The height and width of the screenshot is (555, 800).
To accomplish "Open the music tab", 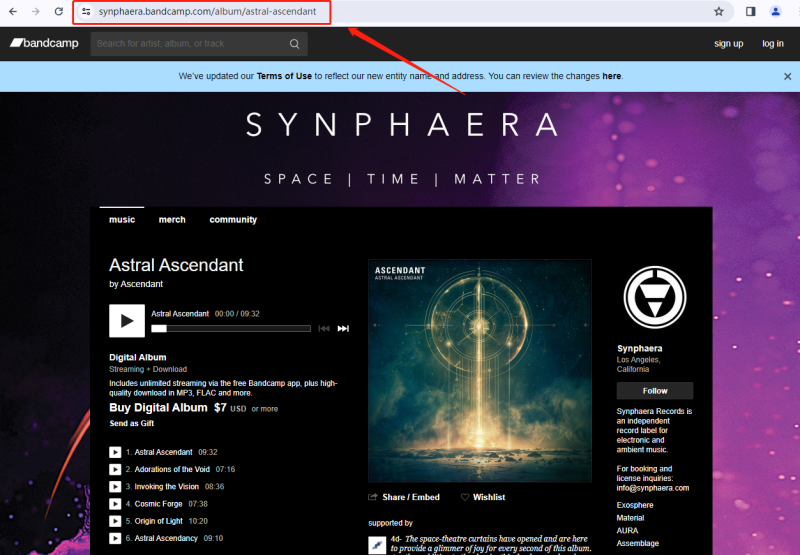I will [x=122, y=220].
